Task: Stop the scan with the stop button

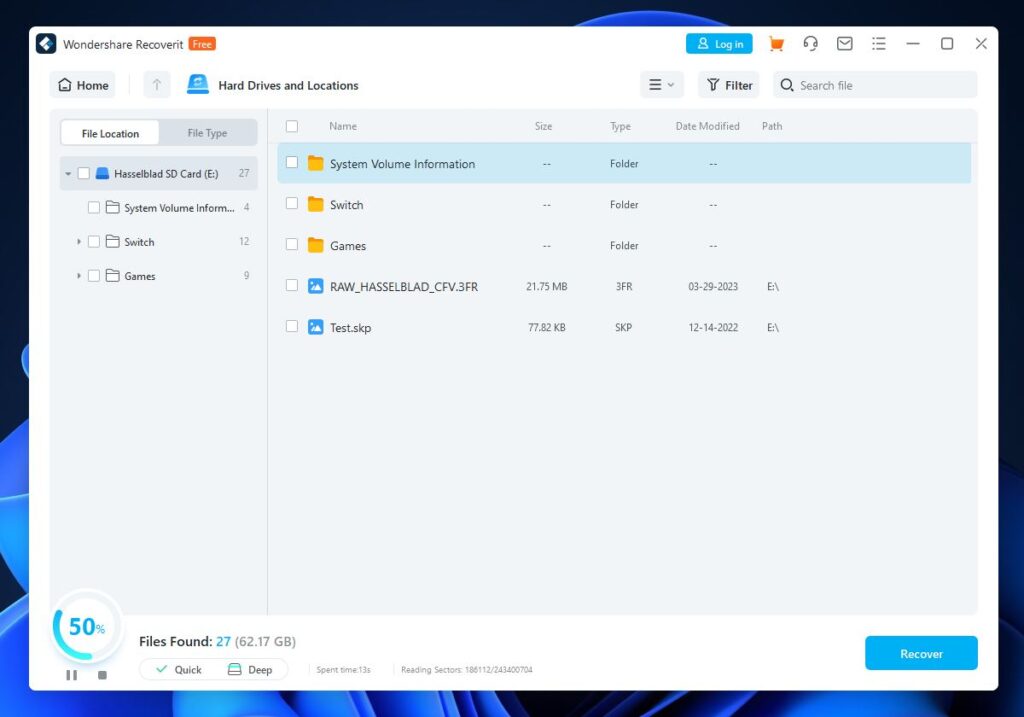Action: click(x=102, y=675)
